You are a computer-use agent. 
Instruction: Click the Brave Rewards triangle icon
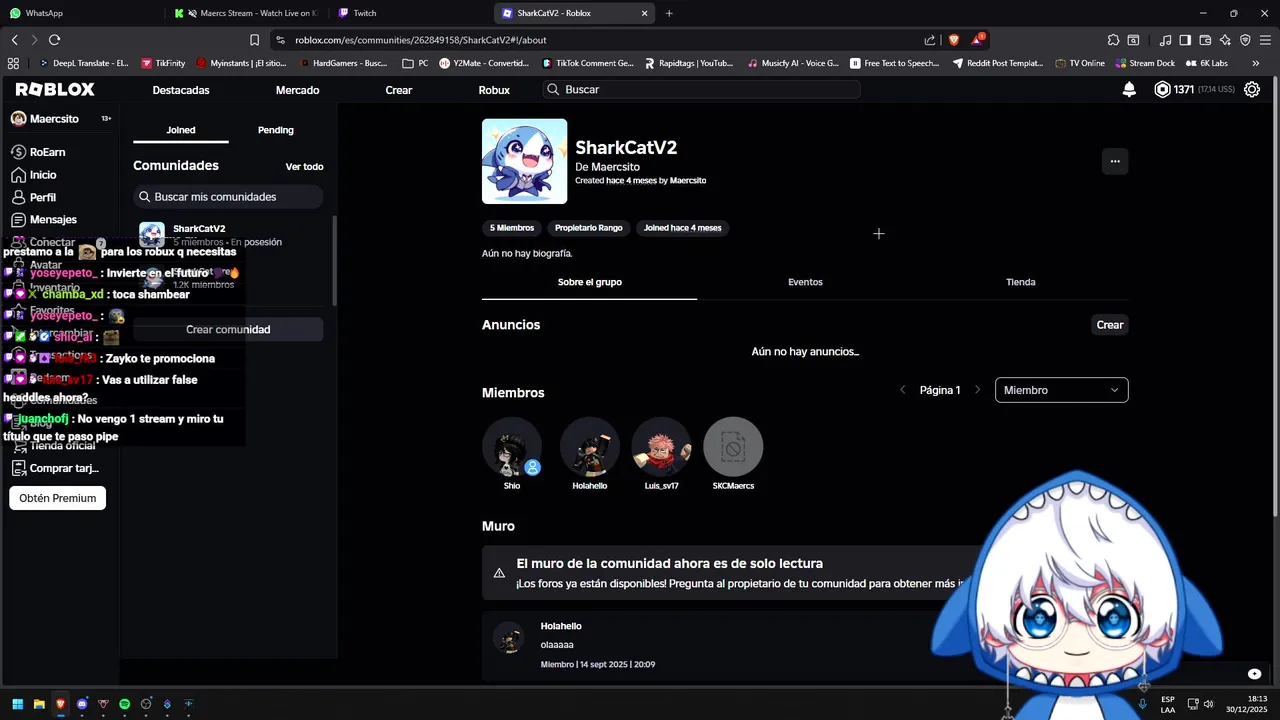pyautogui.click(x=977, y=40)
